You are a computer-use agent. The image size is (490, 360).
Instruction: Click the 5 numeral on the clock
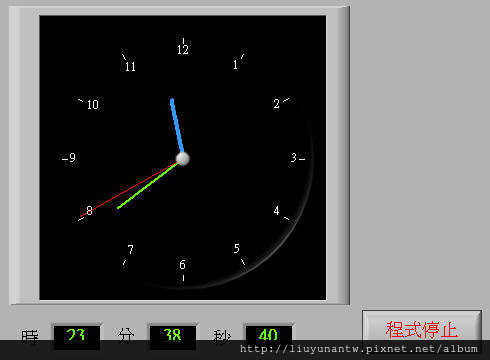coord(237,248)
